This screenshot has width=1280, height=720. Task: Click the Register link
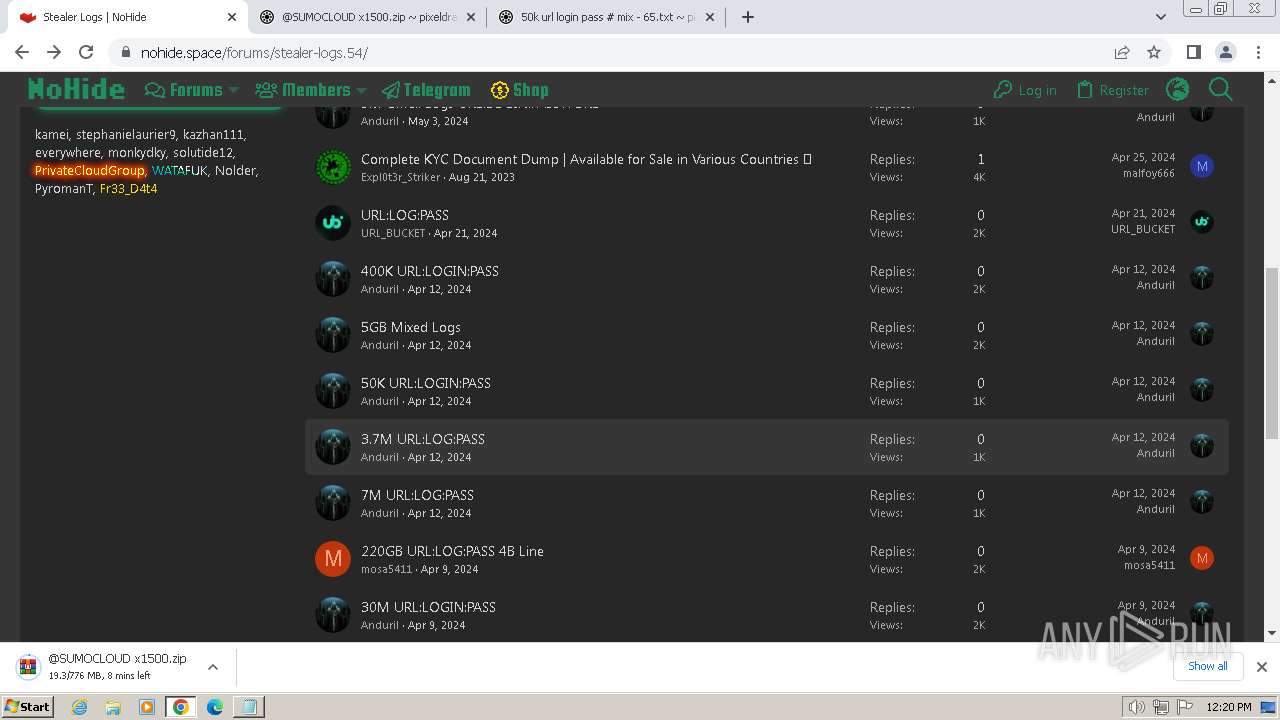coord(1112,90)
